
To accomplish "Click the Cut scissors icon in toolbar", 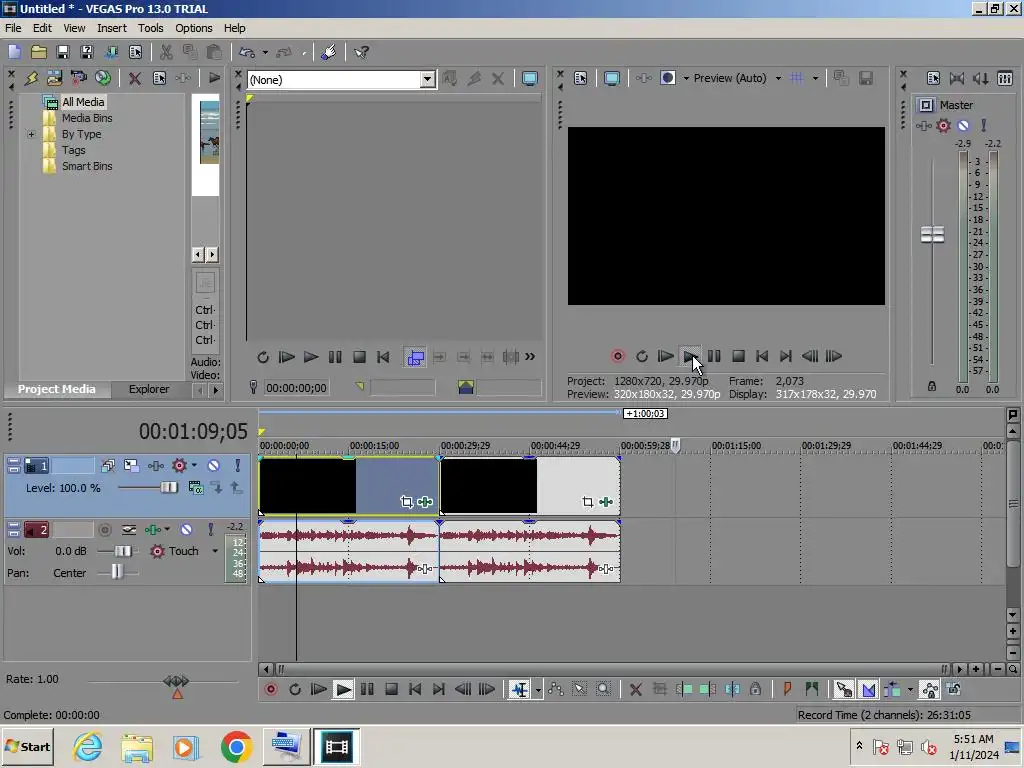I will 166,52.
